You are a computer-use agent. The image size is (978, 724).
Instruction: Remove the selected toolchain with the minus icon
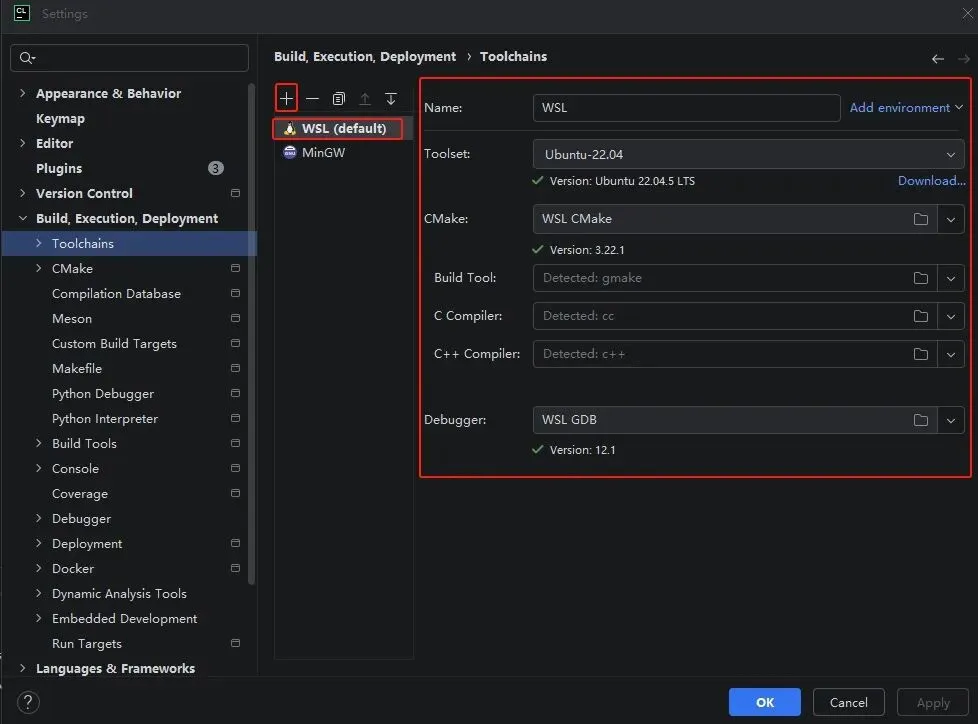click(312, 99)
